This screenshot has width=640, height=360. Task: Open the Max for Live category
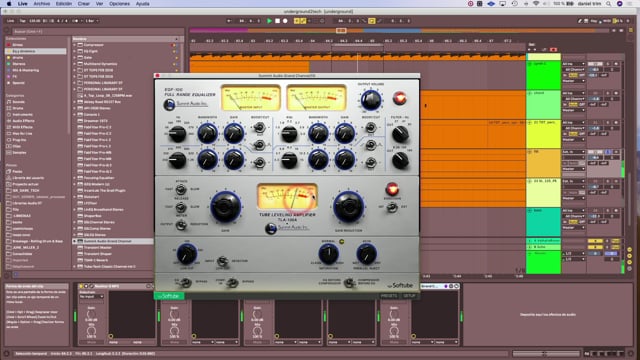click(22, 133)
